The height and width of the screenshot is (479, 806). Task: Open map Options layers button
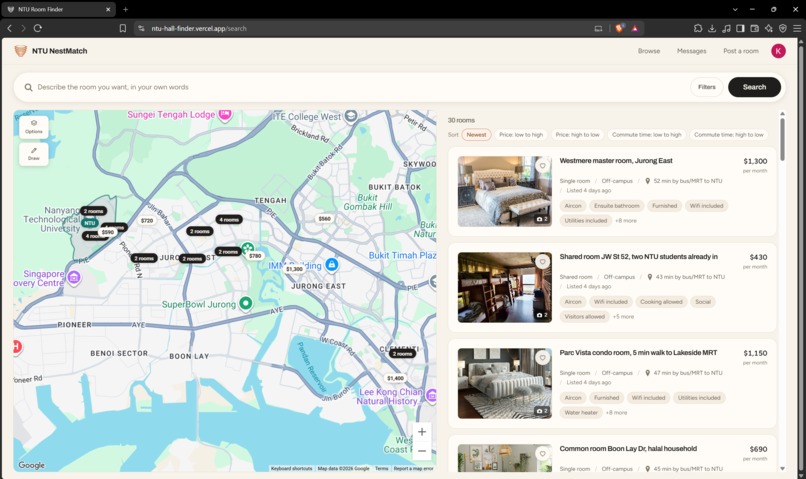click(x=34, y=126)
